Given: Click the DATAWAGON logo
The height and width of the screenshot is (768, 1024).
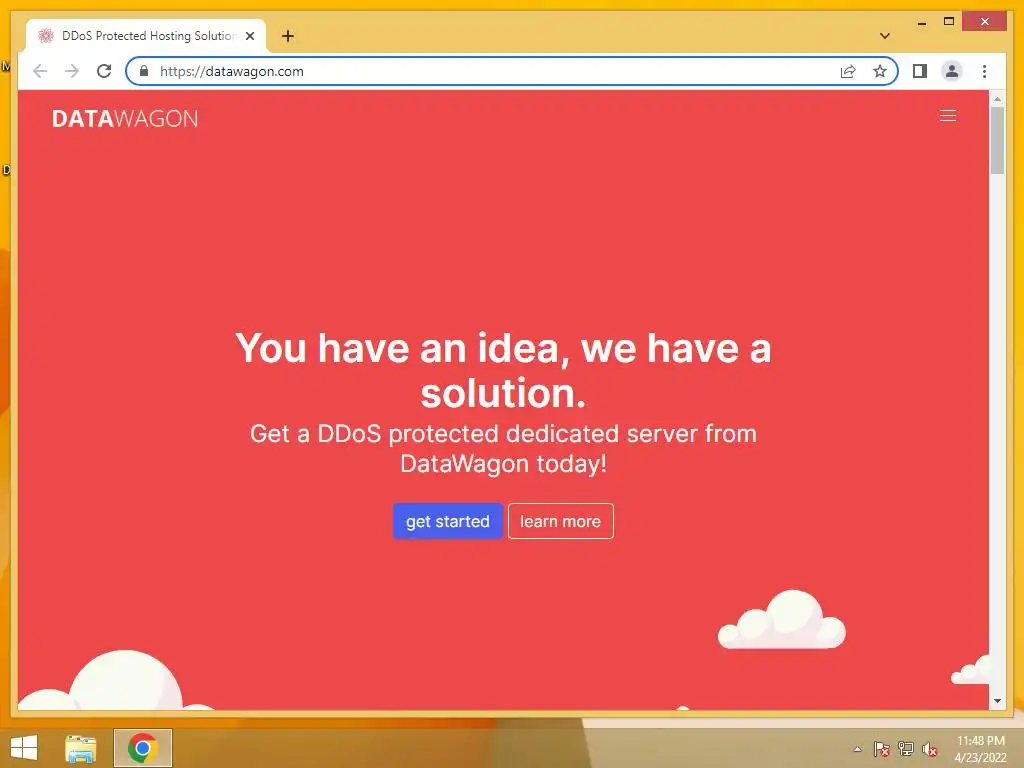Looking at the screenshot, I should click(125, 118).
